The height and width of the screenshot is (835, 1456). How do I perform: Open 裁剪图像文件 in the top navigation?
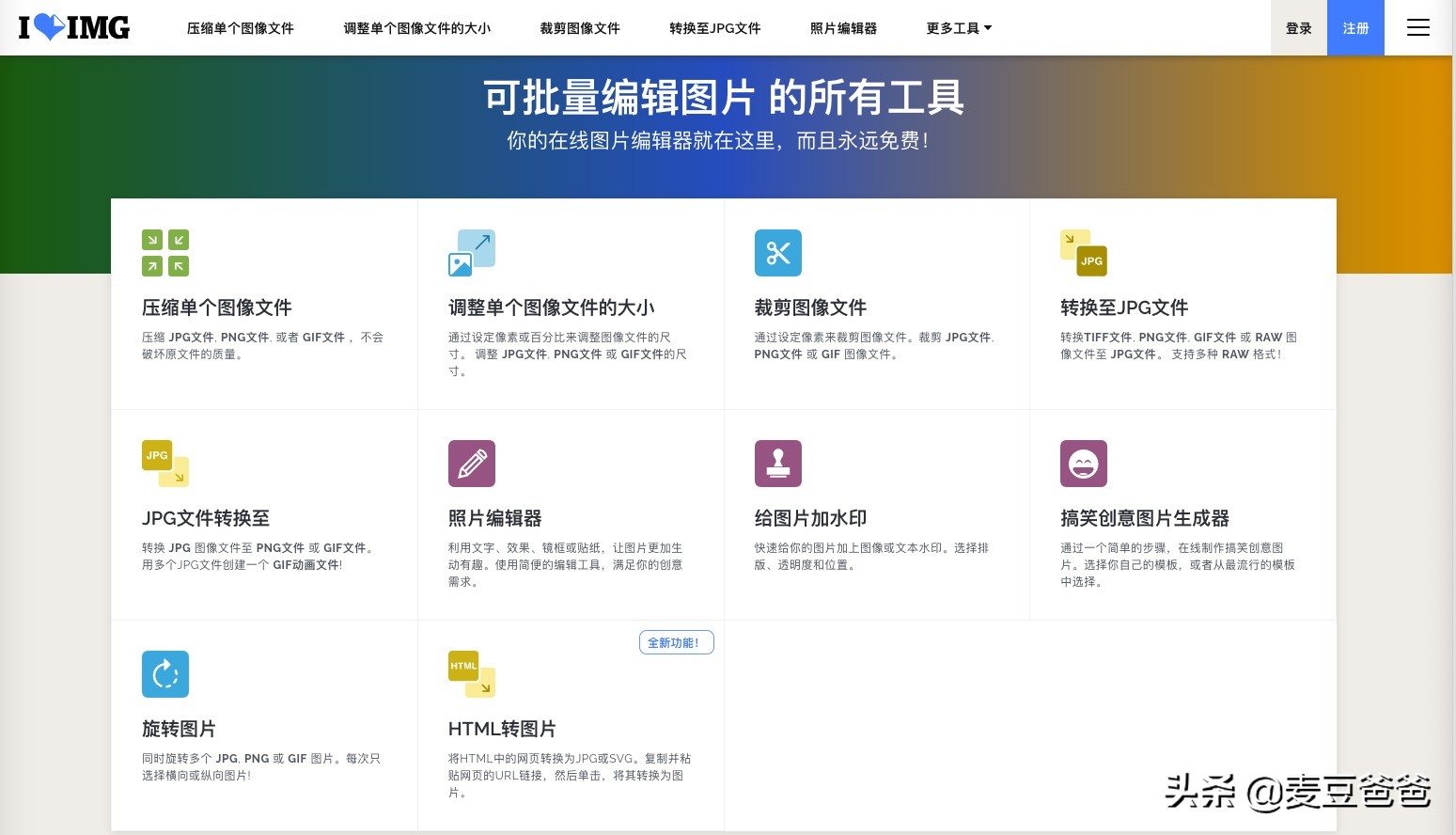579,27
